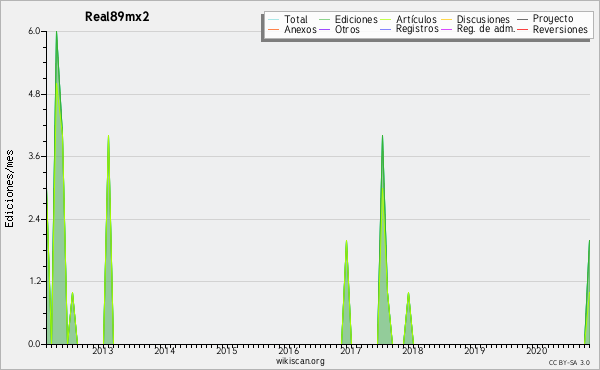This screenshot has height=370, width=600.
Task: Click the 3.6 y-axis value
Action: pyautogui.click(x=34, y=156)
